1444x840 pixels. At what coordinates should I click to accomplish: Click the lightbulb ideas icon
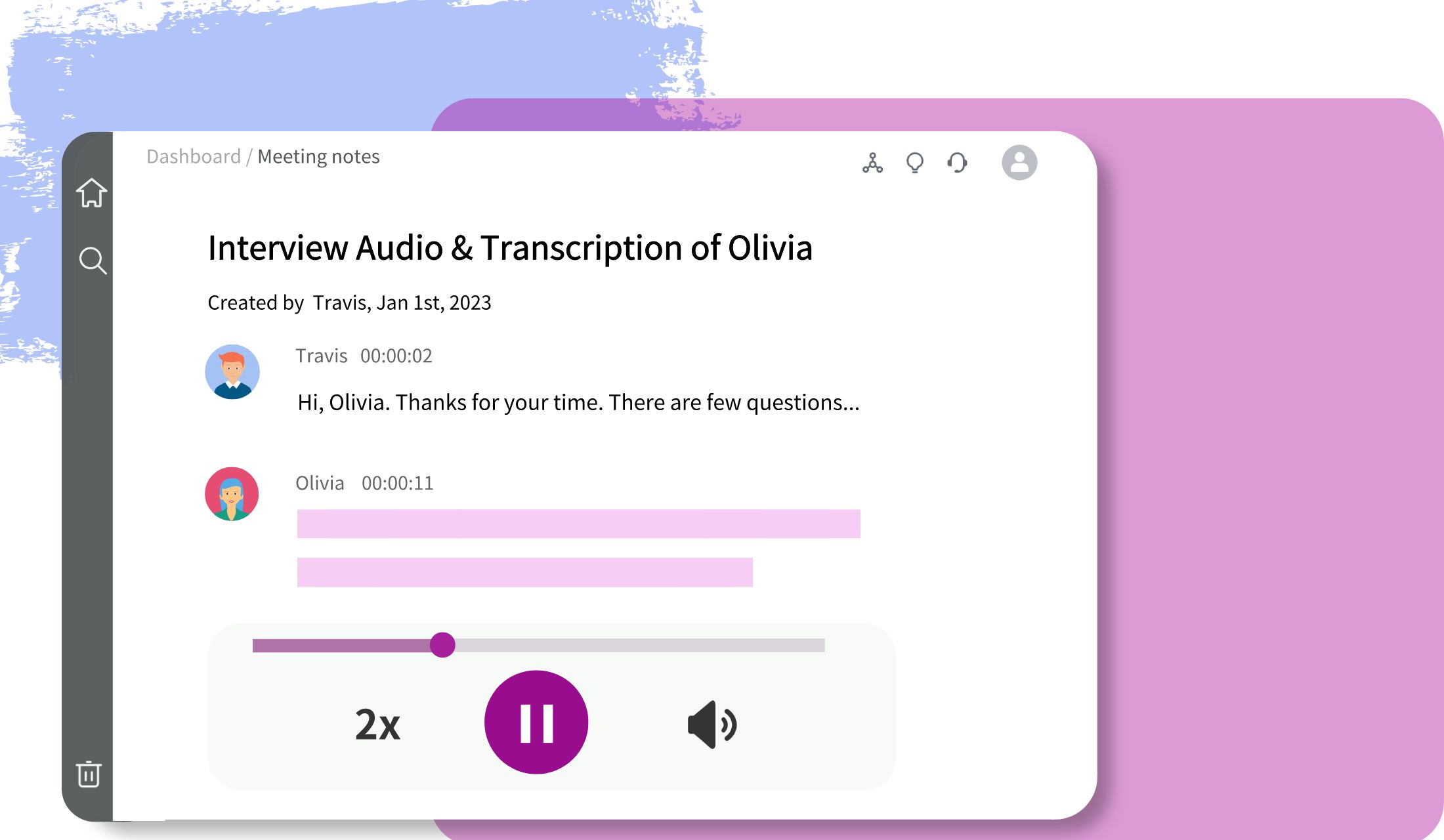pyautogui.click(x=914, y=163)
